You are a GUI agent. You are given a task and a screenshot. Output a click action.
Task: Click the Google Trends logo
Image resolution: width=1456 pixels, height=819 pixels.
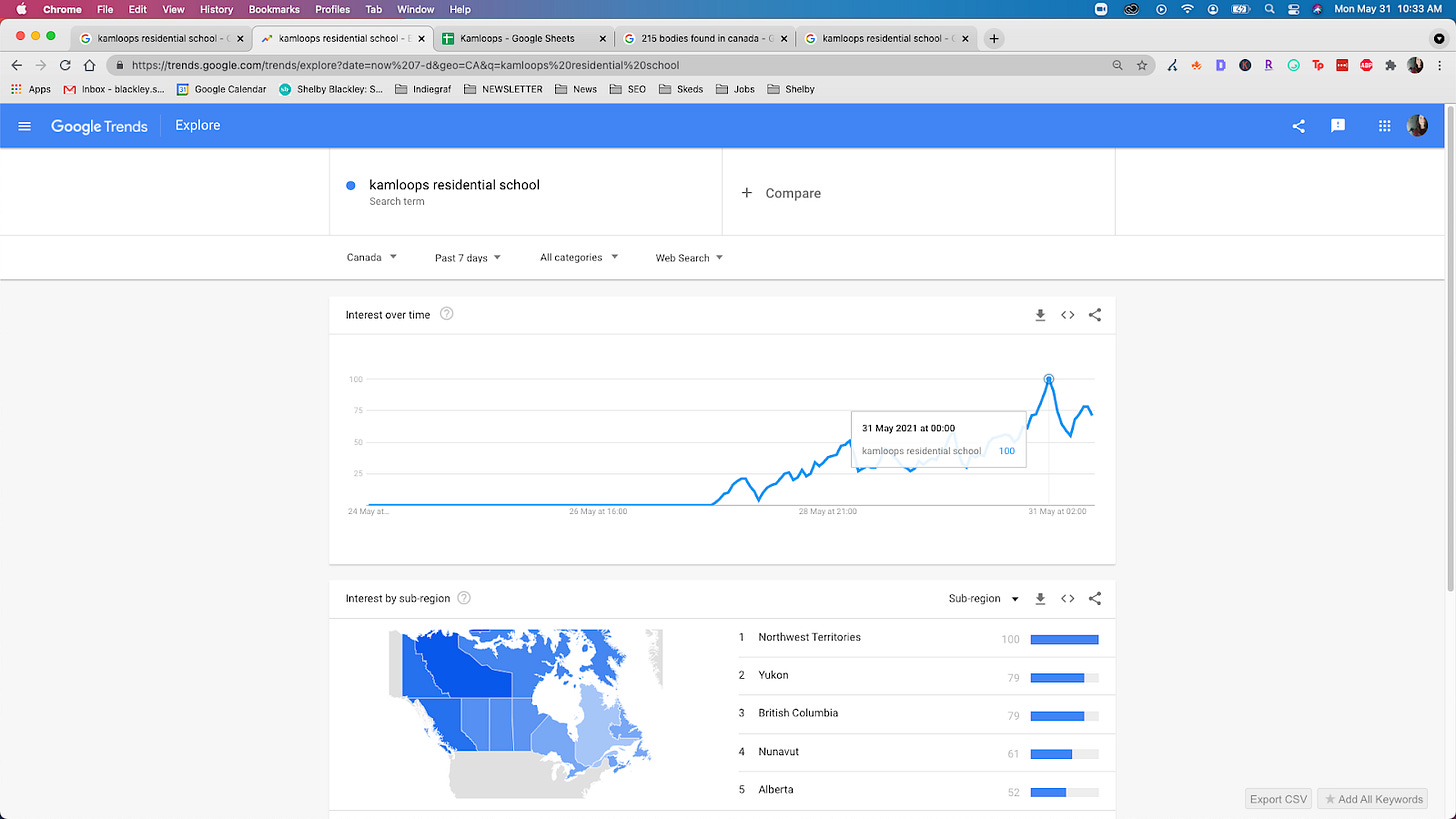[99, 126]
